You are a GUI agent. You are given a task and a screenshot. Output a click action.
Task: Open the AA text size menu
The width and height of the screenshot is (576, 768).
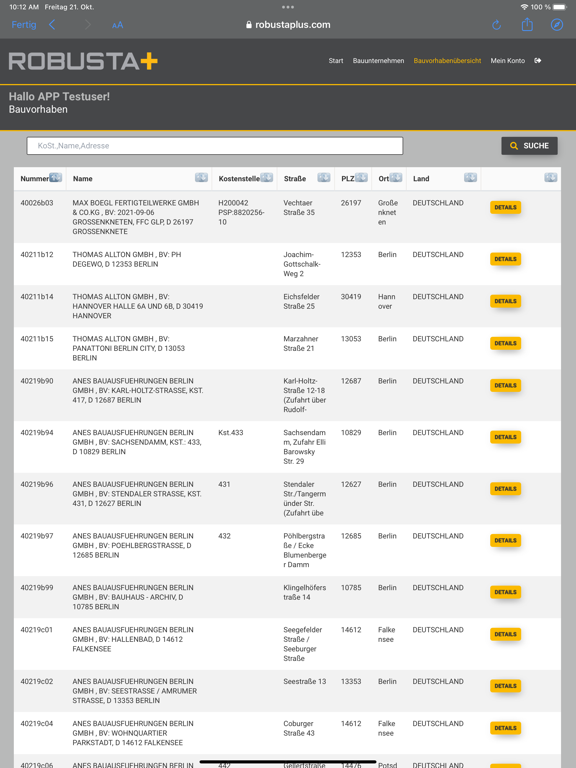pos(118,25)
